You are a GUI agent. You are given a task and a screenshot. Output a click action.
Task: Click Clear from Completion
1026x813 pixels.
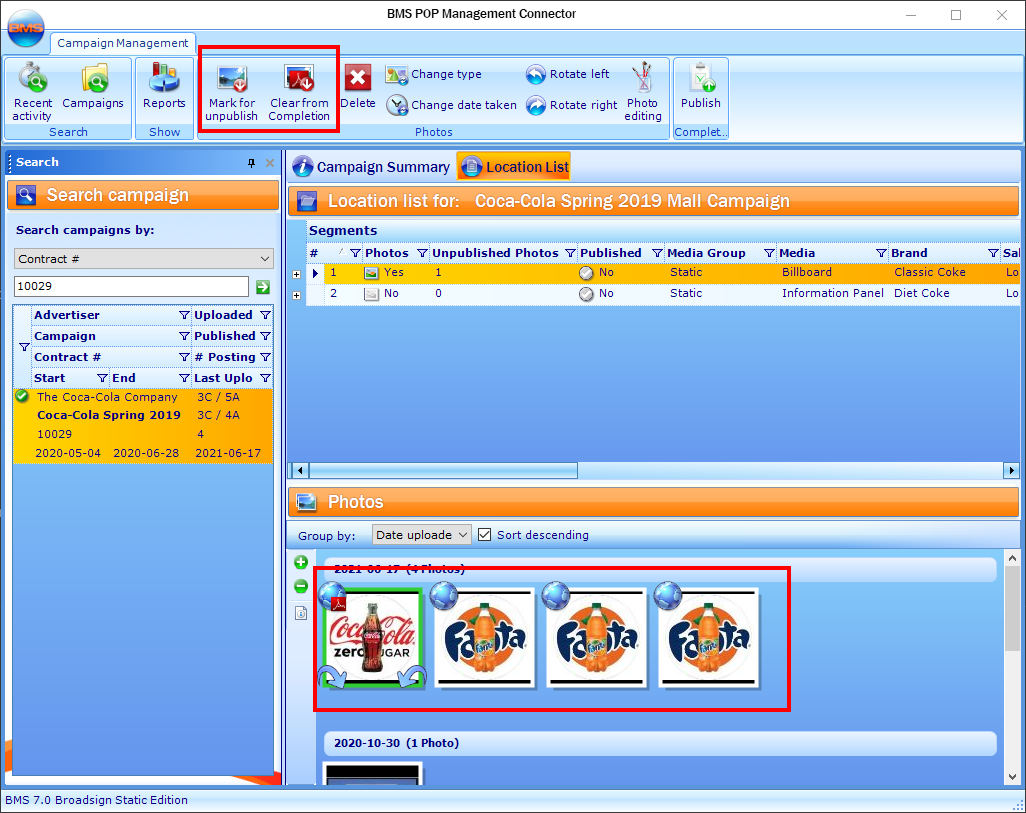(x=299, y=92)
